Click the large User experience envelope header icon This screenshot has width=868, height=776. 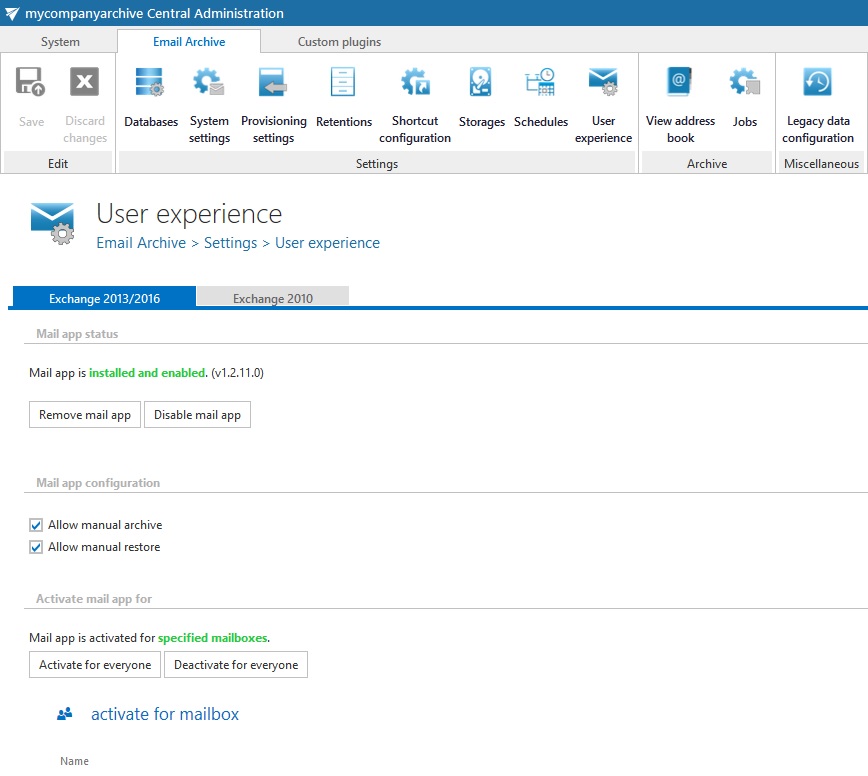click(53, 224)
